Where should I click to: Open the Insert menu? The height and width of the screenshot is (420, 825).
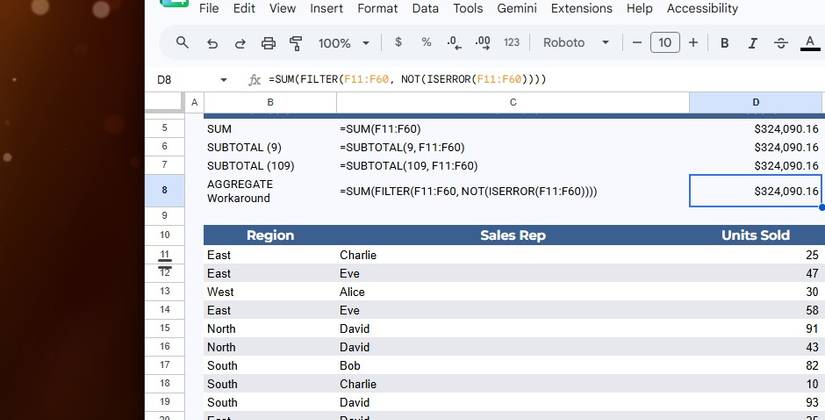pos(326,8)
